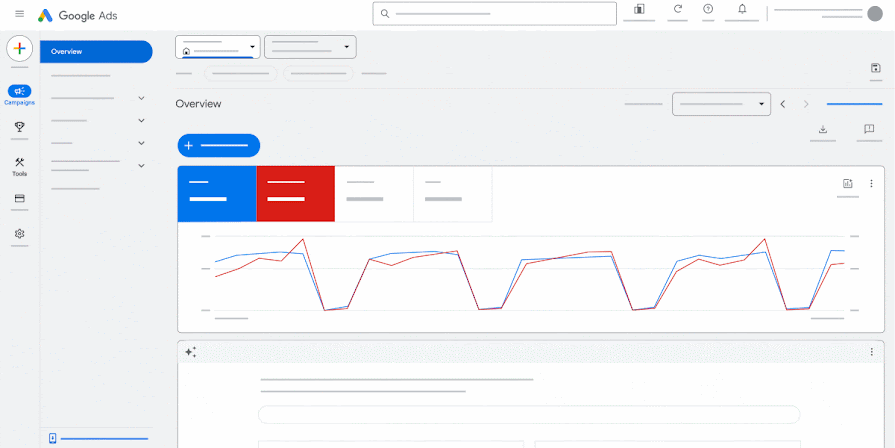Toggle the red metric card in chart
The height and width of the screenshot is (448, 895).
click(295, 193)
